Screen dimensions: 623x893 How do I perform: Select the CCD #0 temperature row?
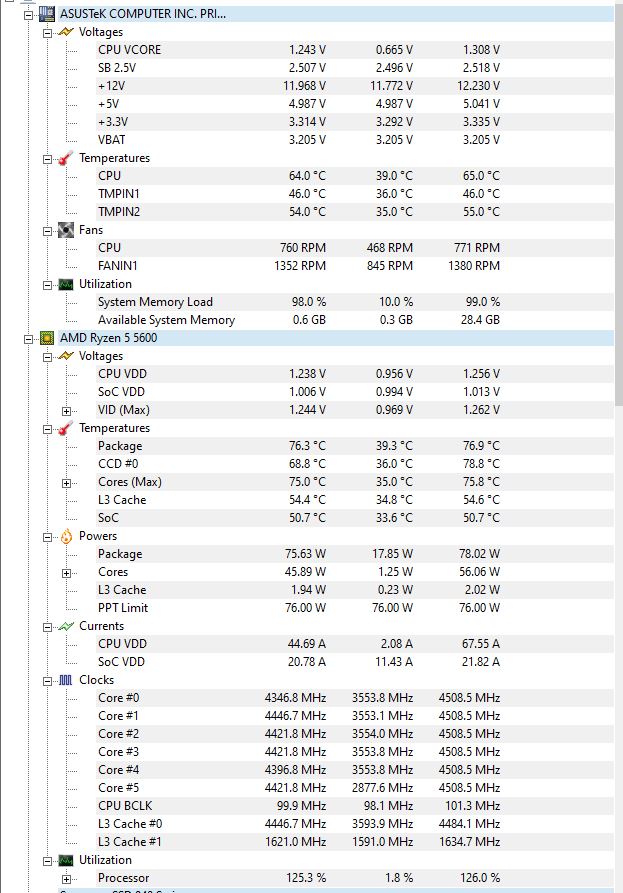click(355, 464)
